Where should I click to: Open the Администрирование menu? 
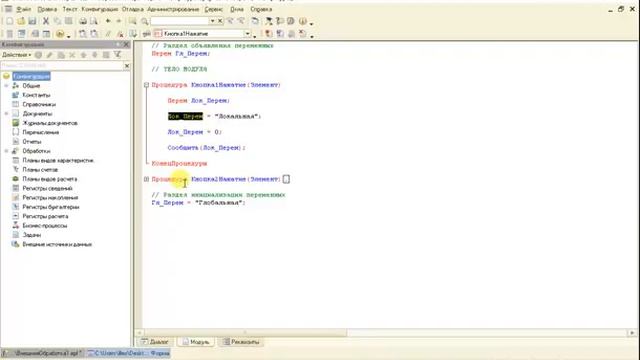(x=173, y=9)
